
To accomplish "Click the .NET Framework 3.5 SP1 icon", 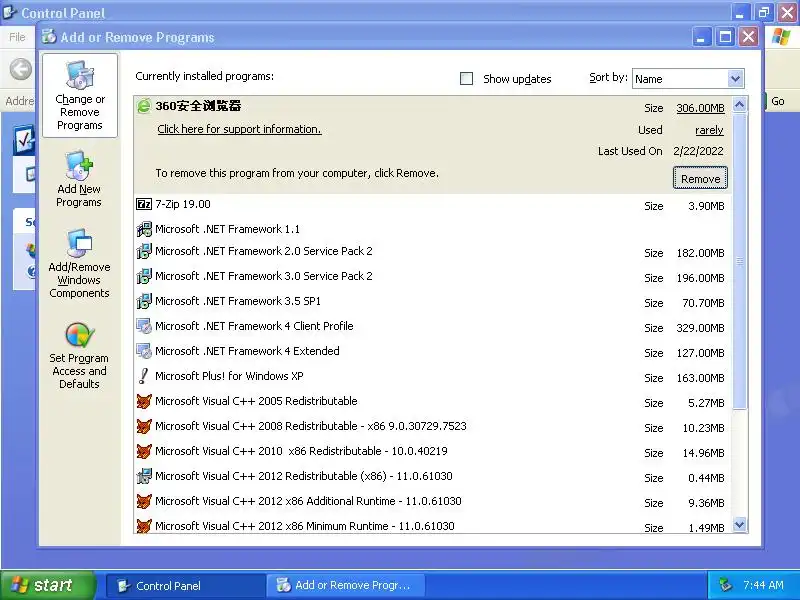I will [x=144, y=301].
